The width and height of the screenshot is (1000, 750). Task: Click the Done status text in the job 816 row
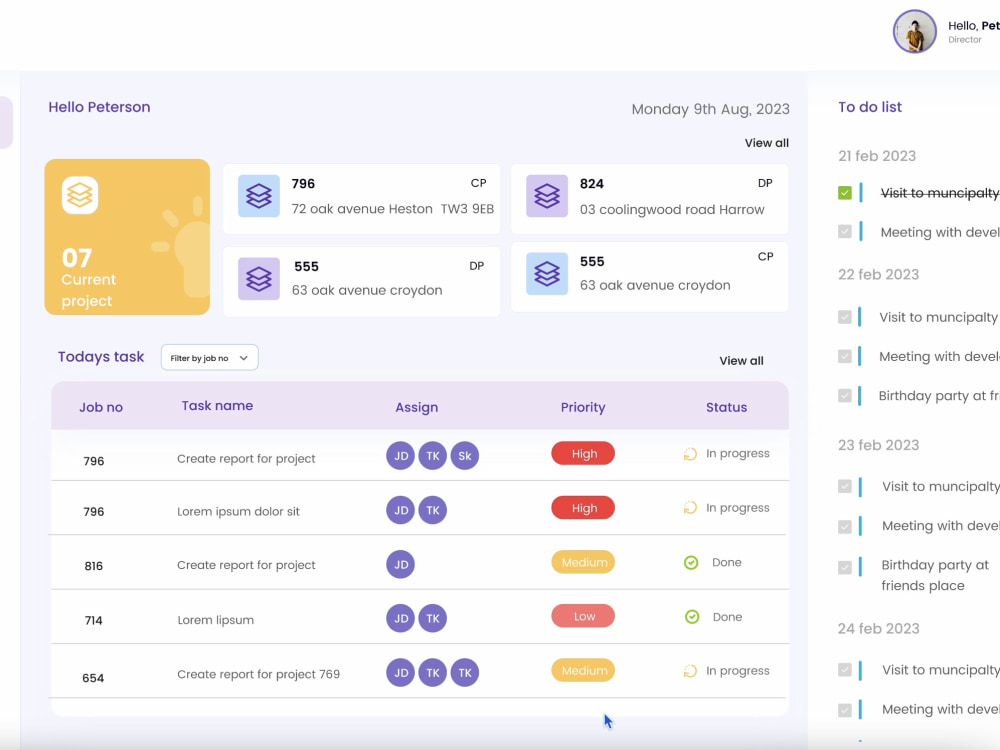(726, 562)
